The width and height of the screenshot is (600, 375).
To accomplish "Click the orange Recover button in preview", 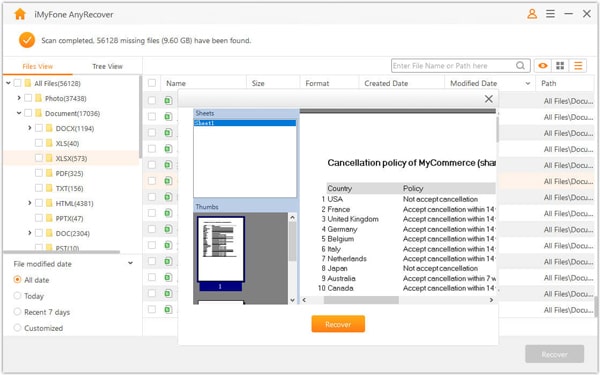I will 338,324.
